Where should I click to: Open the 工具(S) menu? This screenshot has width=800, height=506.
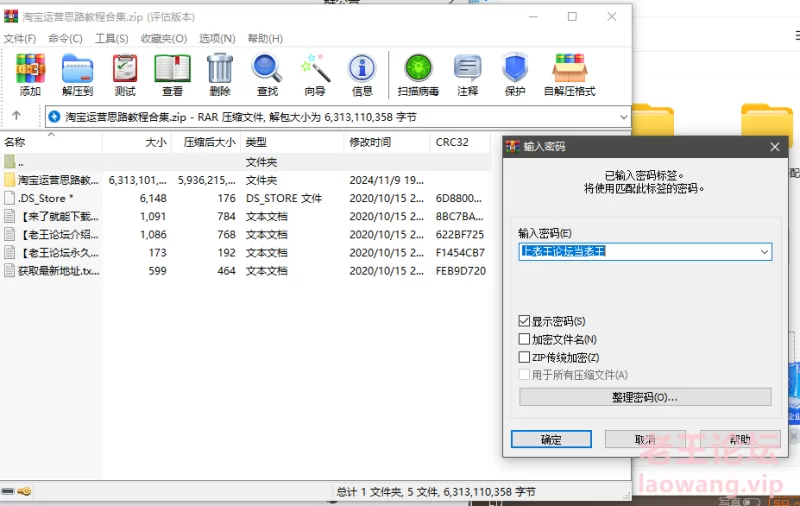click(x=112, y=39)
